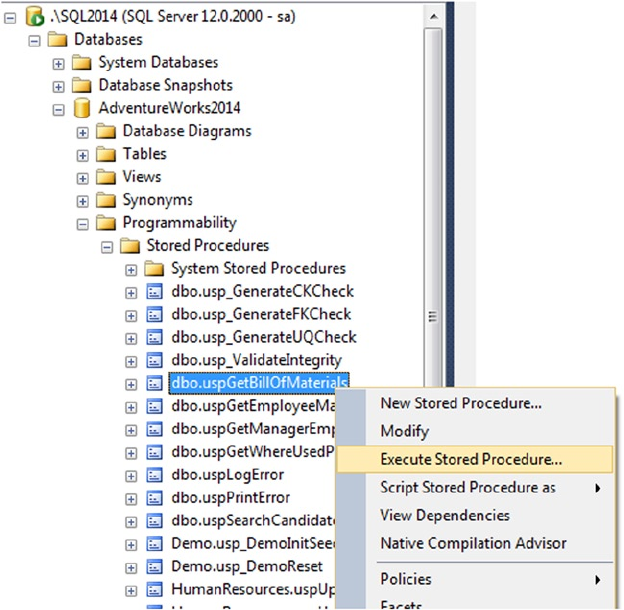Click the procedure icon for uspSearchCandidate

[154, 521]
